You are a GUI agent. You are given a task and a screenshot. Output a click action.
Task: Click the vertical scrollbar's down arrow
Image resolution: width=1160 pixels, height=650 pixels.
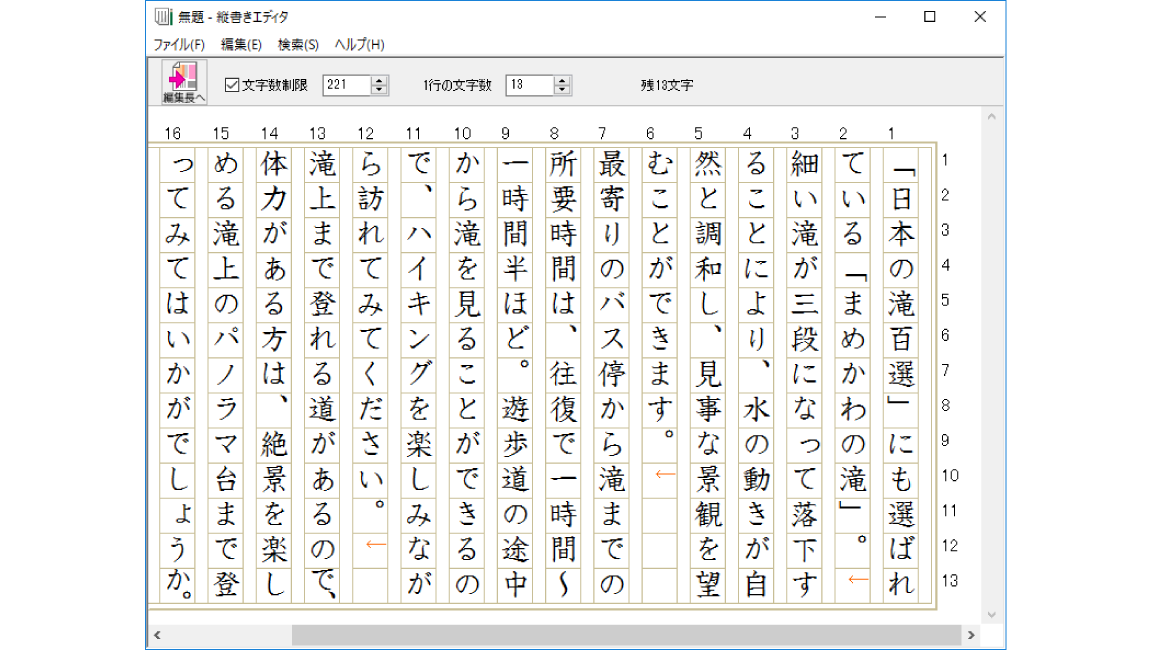pyautogui.click(x=990, y=616)
